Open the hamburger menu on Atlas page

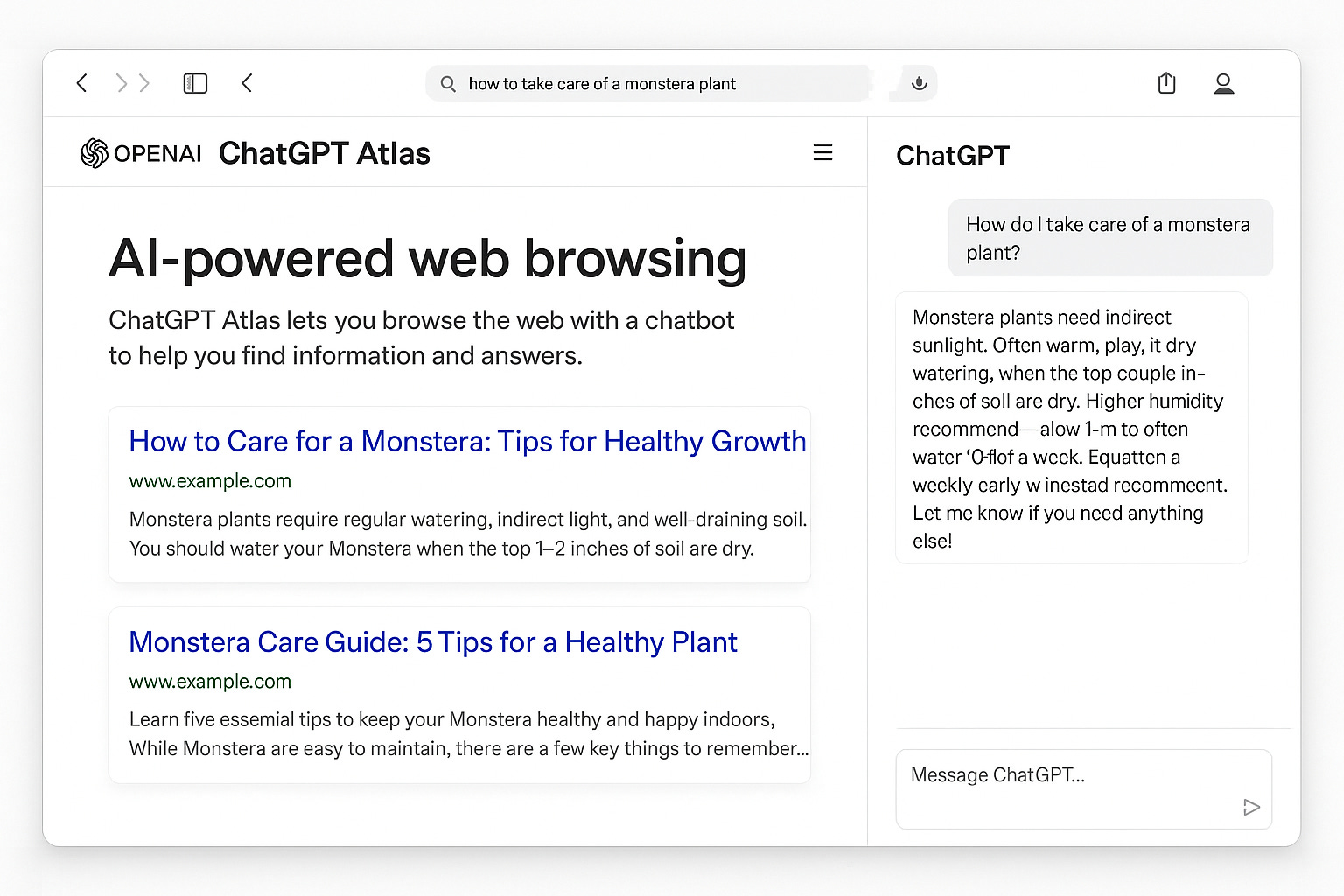[822, 152]
